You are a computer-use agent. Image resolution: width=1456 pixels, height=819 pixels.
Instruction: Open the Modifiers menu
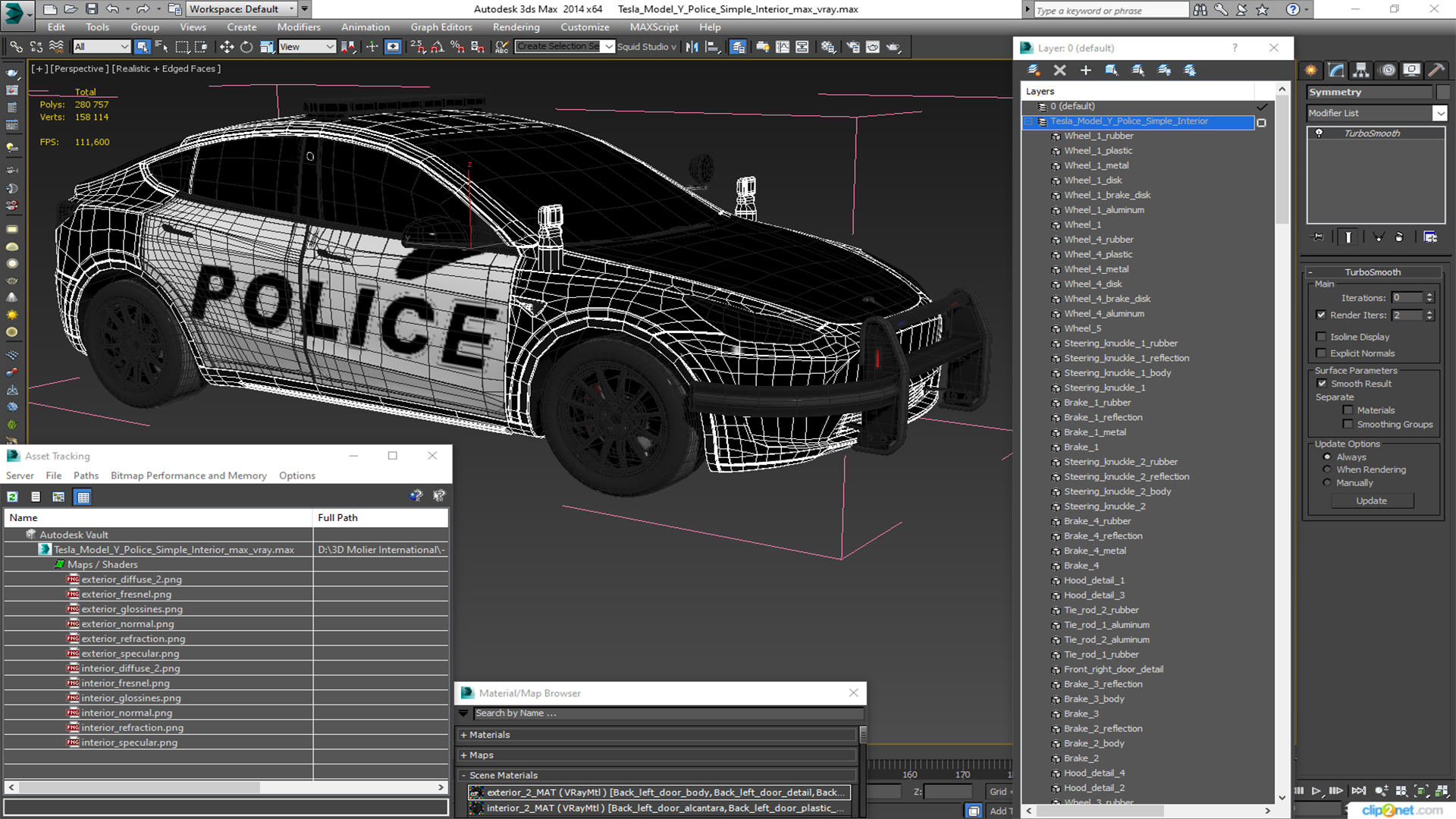tap(298, 27)
